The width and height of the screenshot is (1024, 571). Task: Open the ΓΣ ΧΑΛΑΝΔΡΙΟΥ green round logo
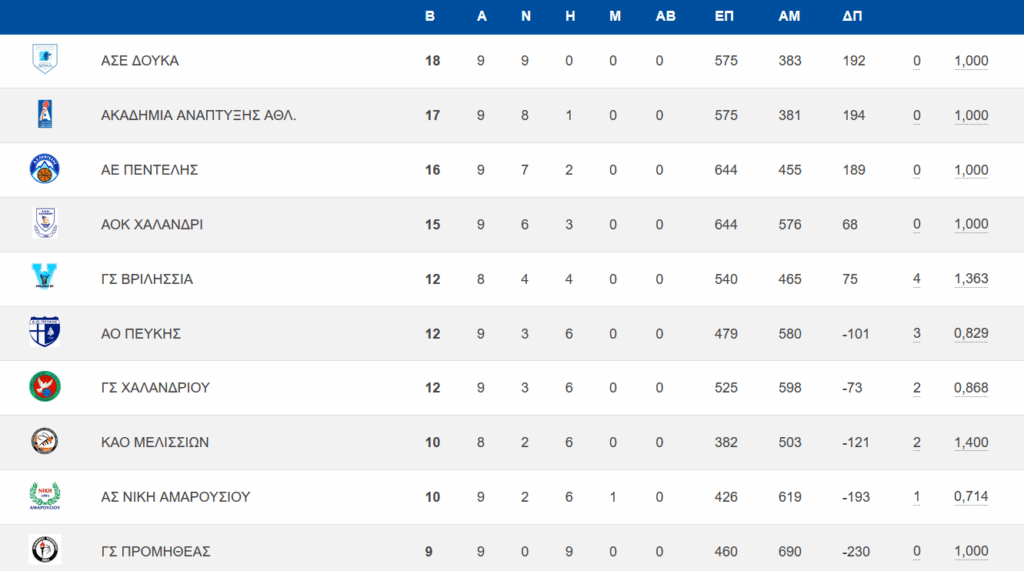[x=45, y=386]
